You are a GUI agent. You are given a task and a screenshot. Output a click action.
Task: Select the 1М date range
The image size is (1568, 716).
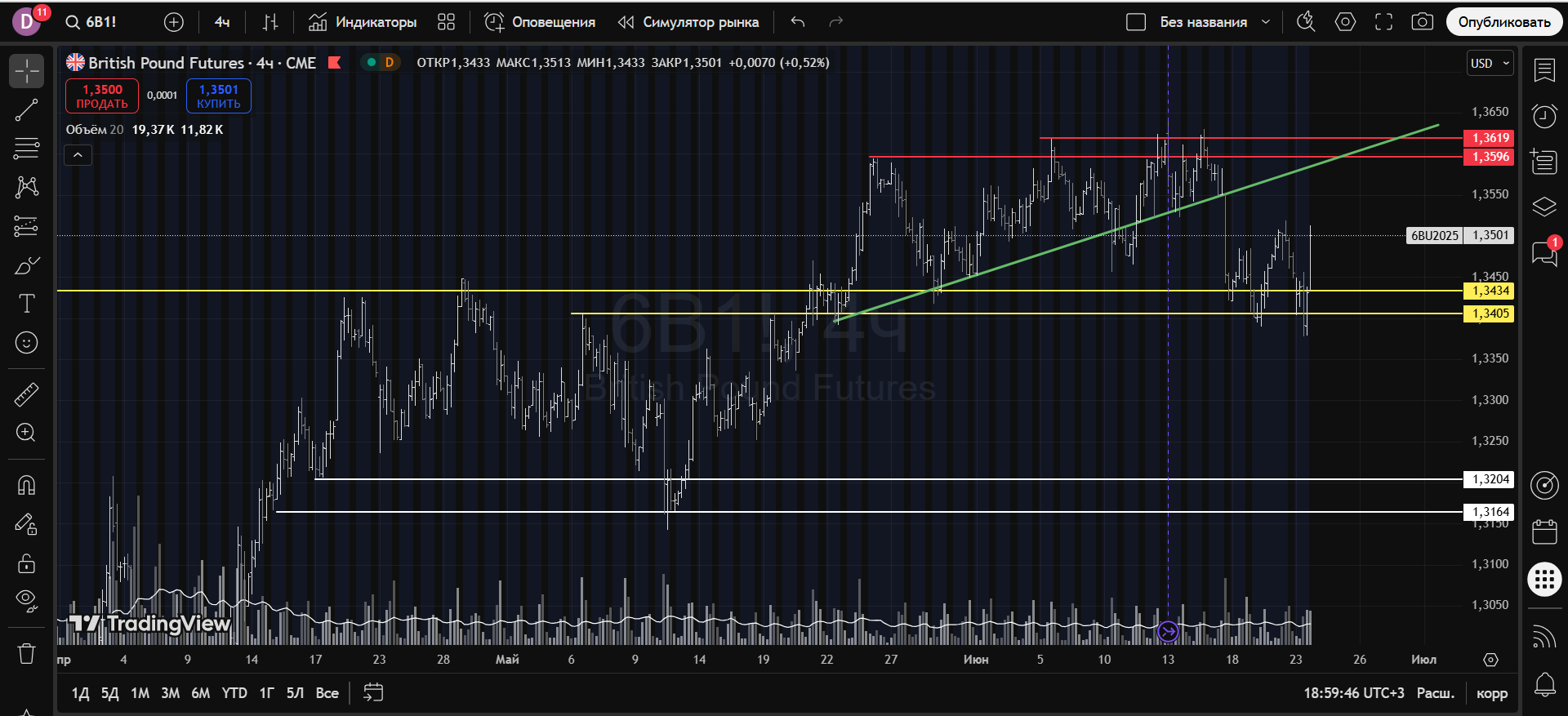tap(140, 693)
